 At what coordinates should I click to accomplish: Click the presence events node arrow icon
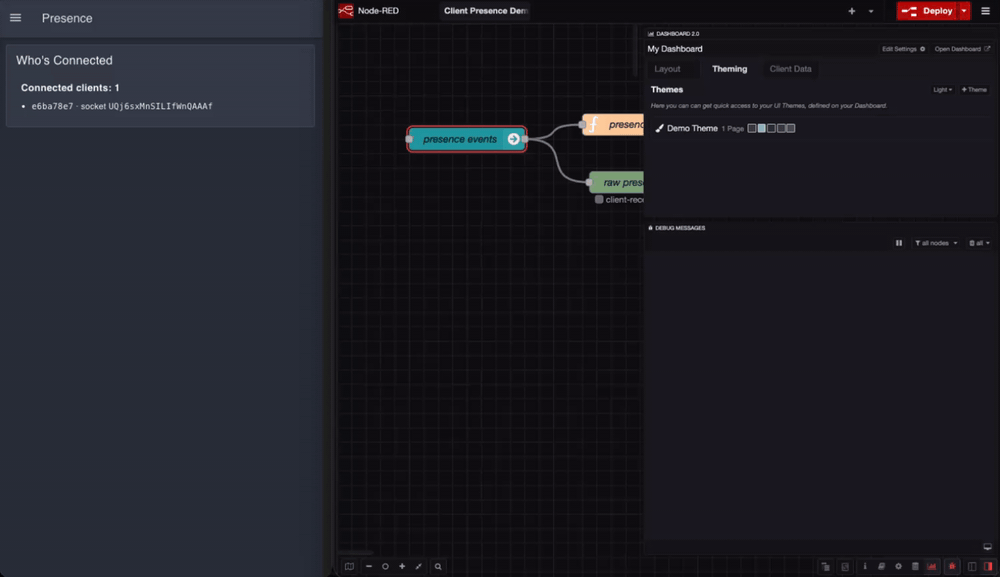point(513,139)
